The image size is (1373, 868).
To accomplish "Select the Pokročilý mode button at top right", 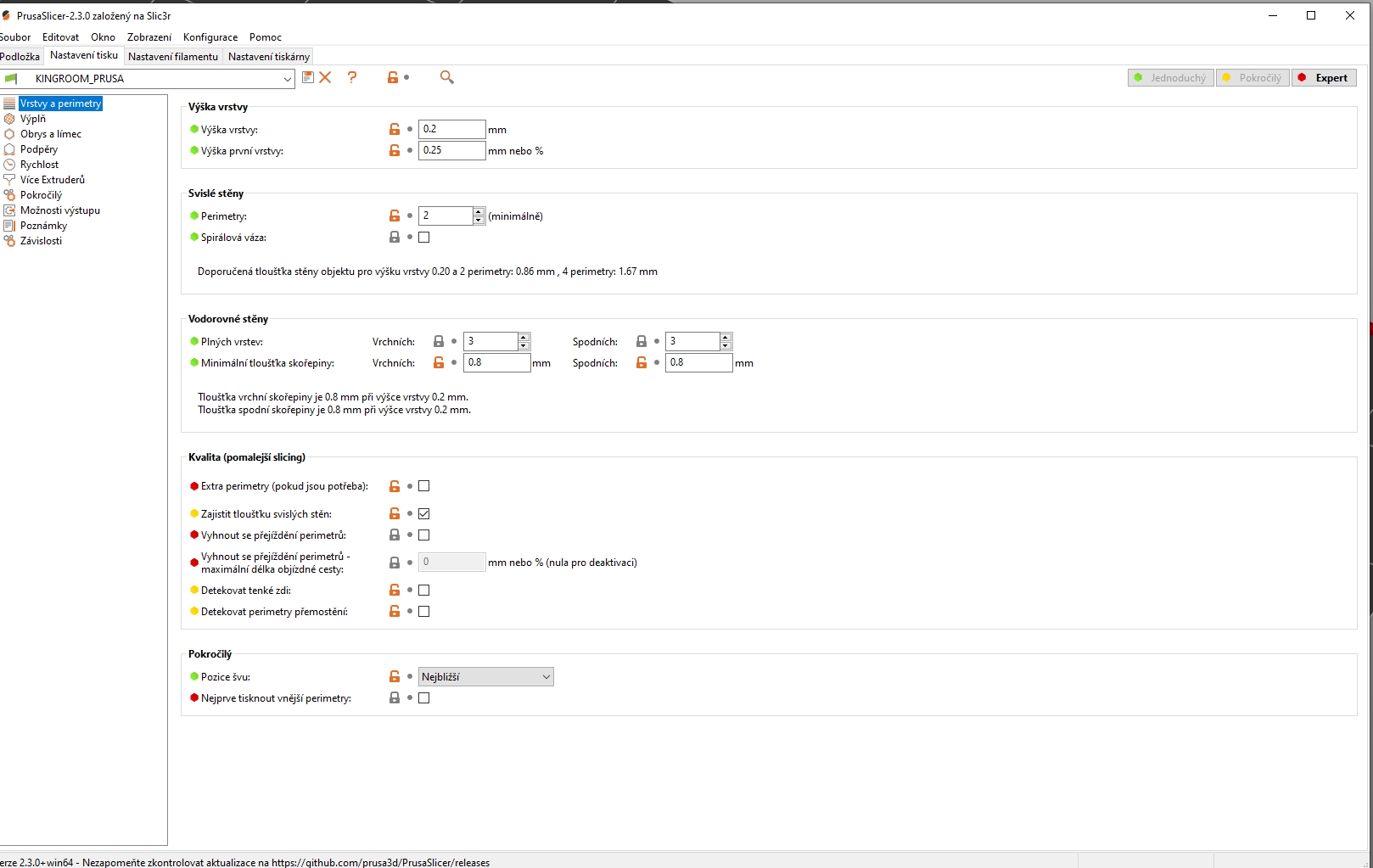I will coord(1253,78).
